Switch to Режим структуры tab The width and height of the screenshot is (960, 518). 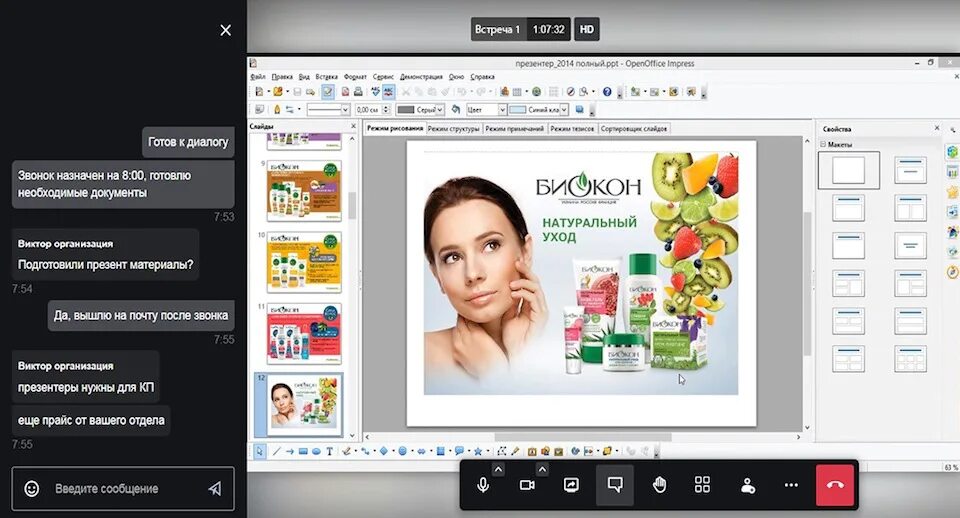454,129
